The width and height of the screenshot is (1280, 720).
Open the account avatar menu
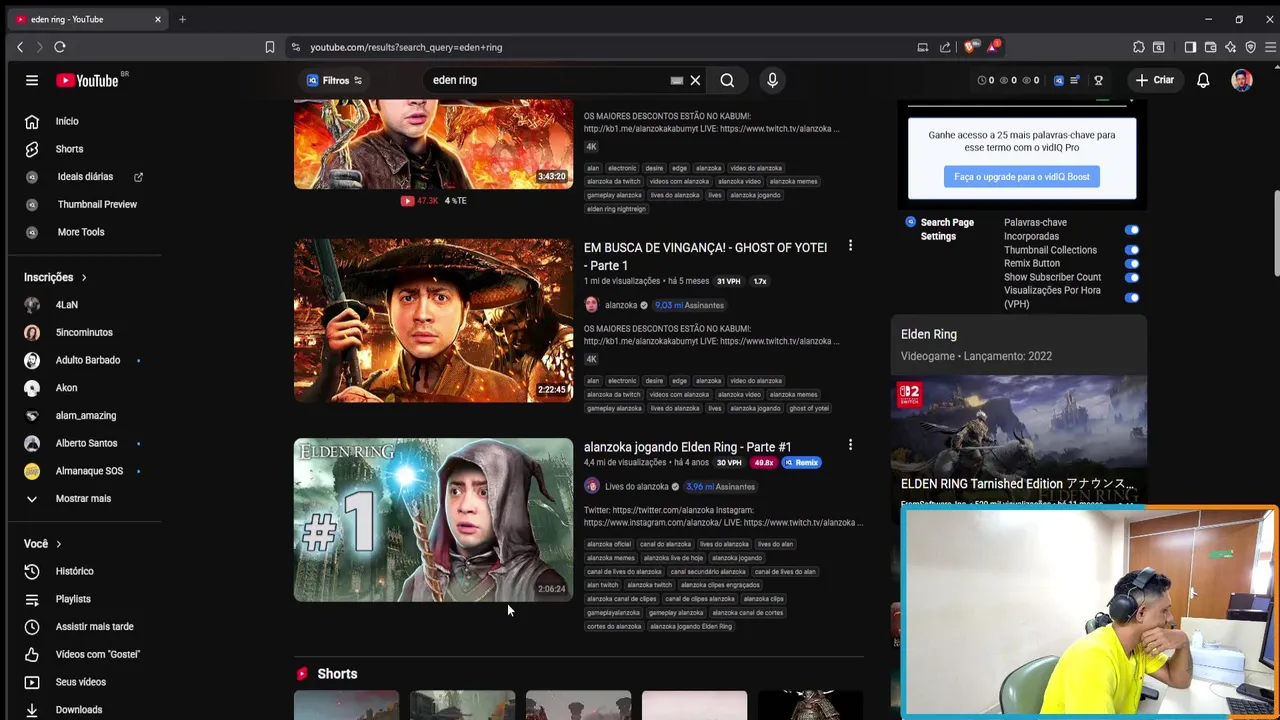[1242, 80]
